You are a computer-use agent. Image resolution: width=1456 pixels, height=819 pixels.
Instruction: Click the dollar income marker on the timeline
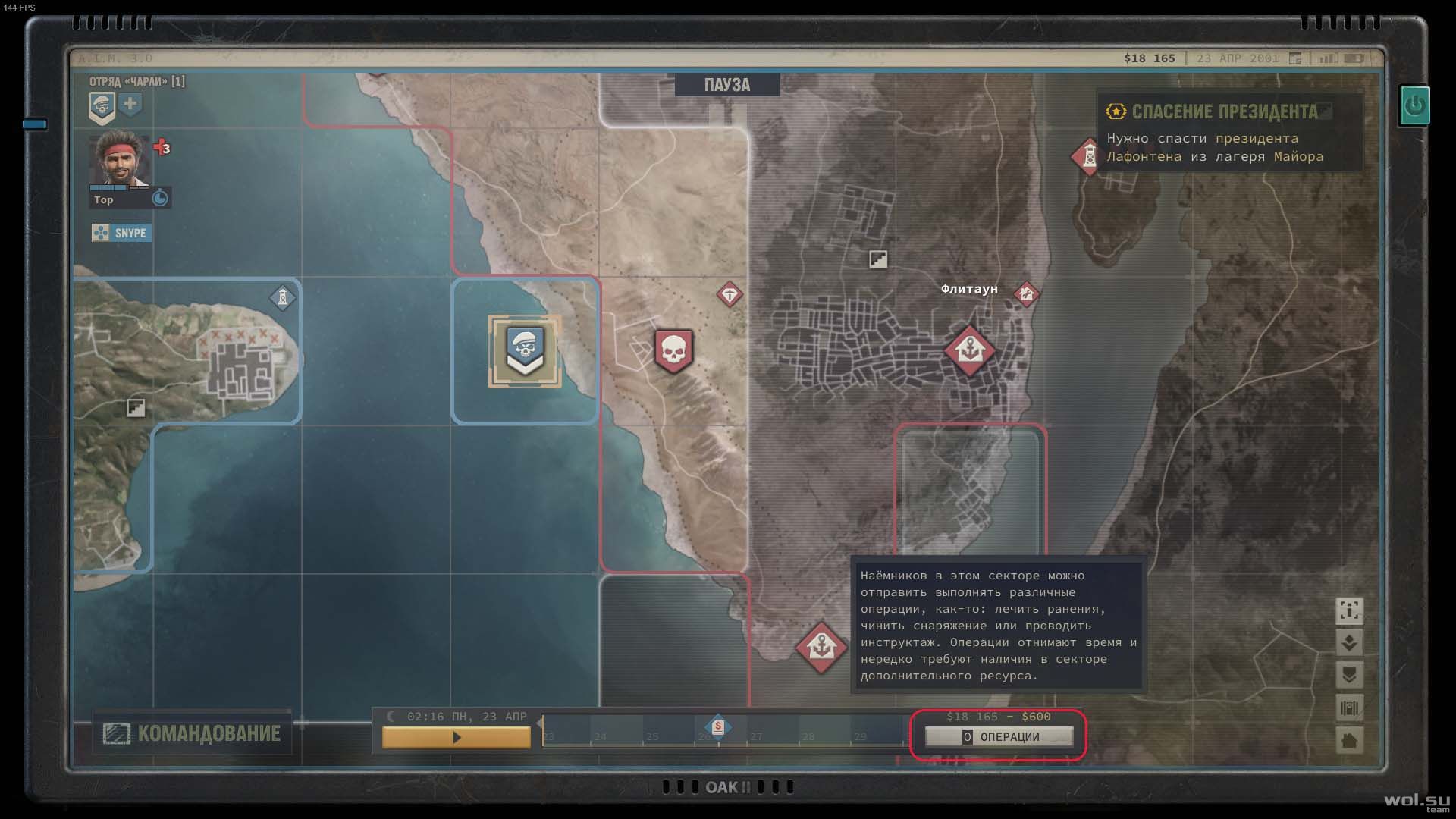point(718,727)
